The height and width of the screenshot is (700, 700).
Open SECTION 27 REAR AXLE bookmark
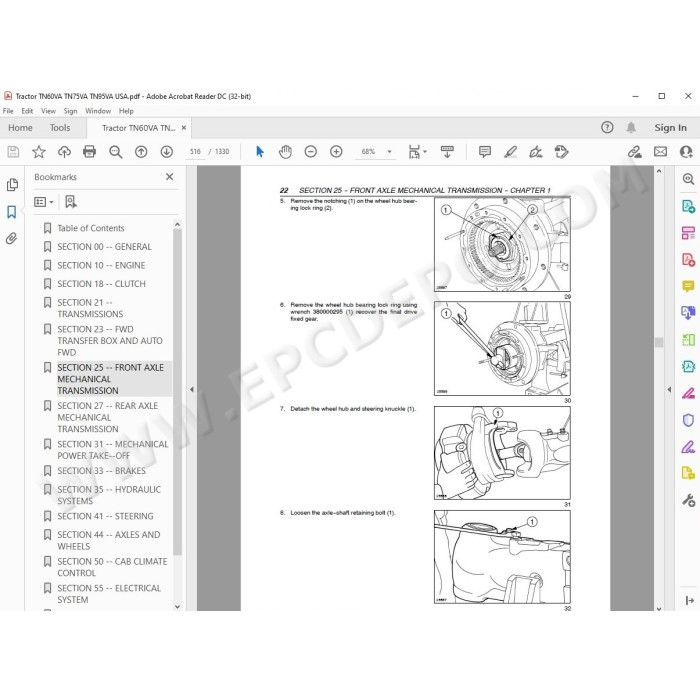tap(108, 417)
